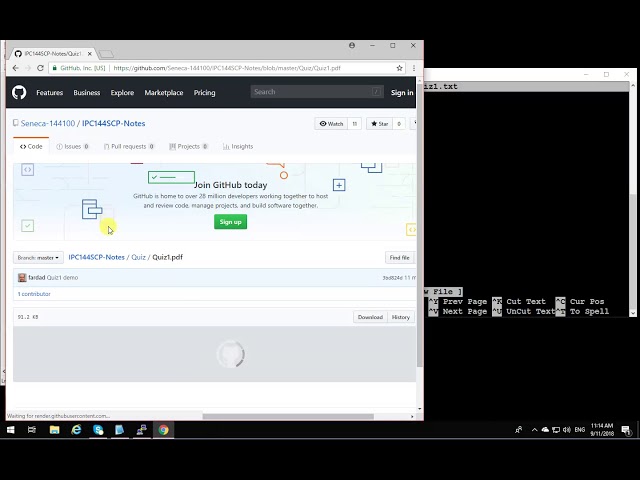Image resolution: width=640 pixels, height=480 pixels.
Task: Go back with the browser back arrow
Action: (x=16, y=68)
